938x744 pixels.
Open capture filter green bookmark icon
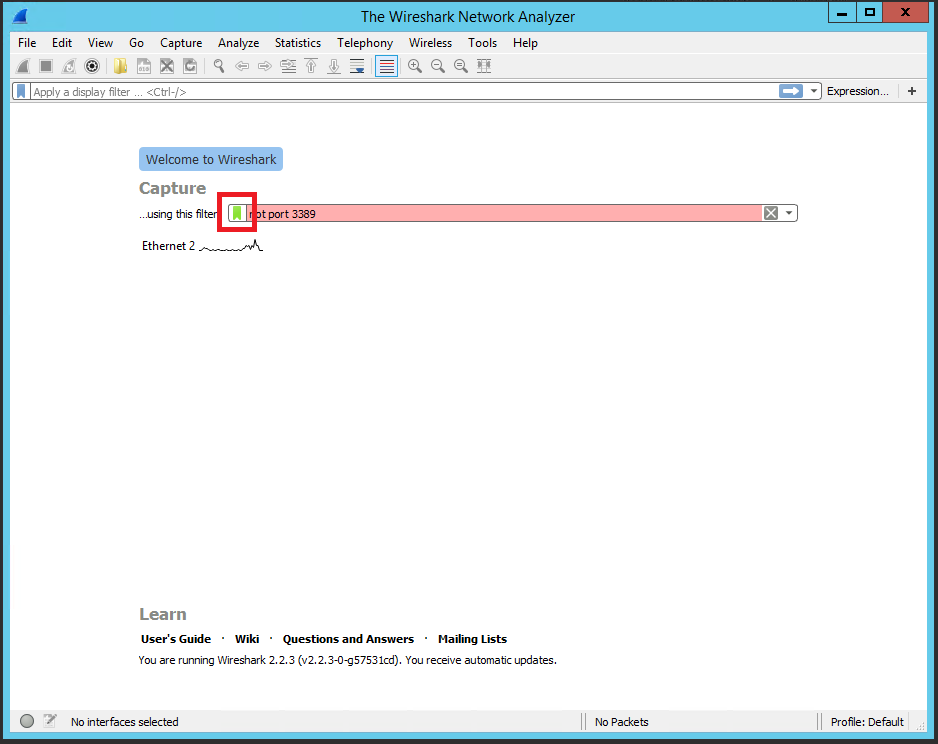coord(237,213)
